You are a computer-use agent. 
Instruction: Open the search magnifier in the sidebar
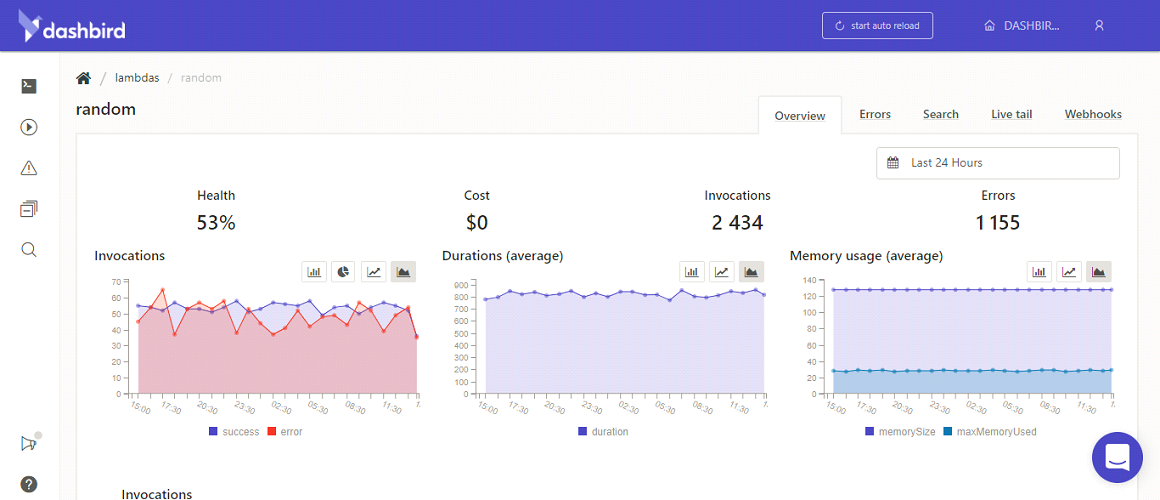29,249
